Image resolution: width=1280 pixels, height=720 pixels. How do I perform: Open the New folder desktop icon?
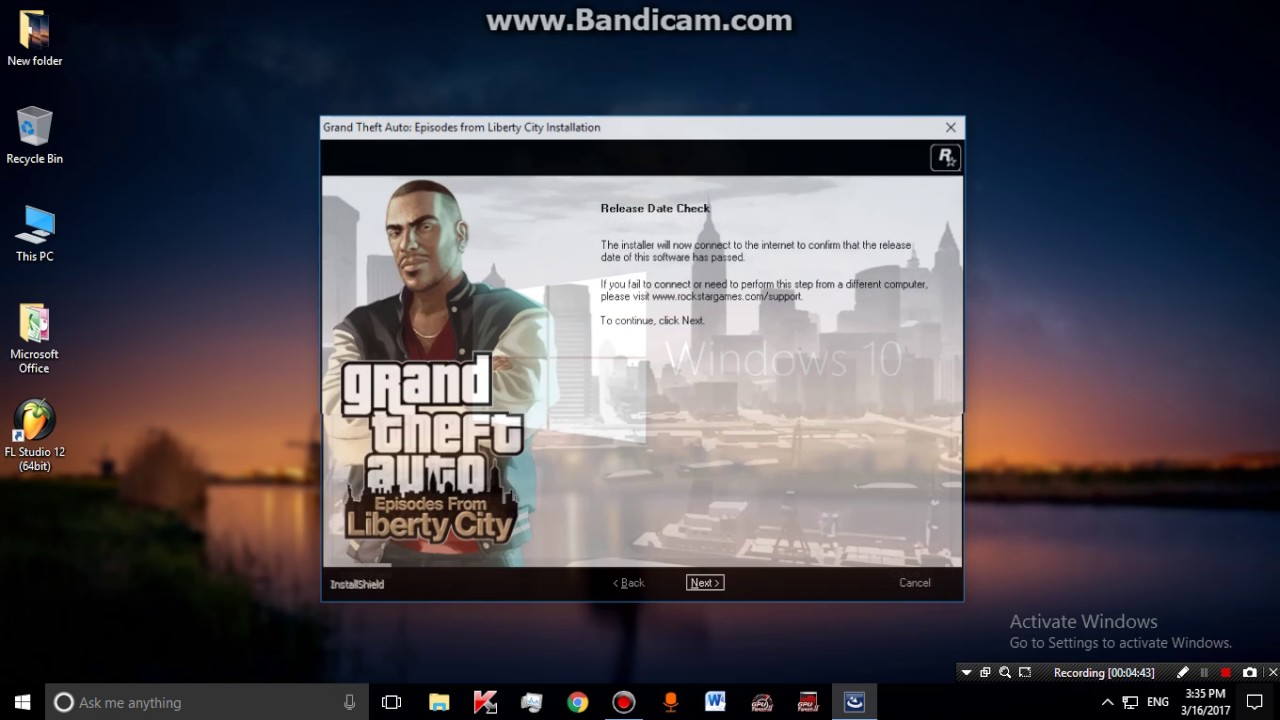pyautogui.click(x=35, y=39)
